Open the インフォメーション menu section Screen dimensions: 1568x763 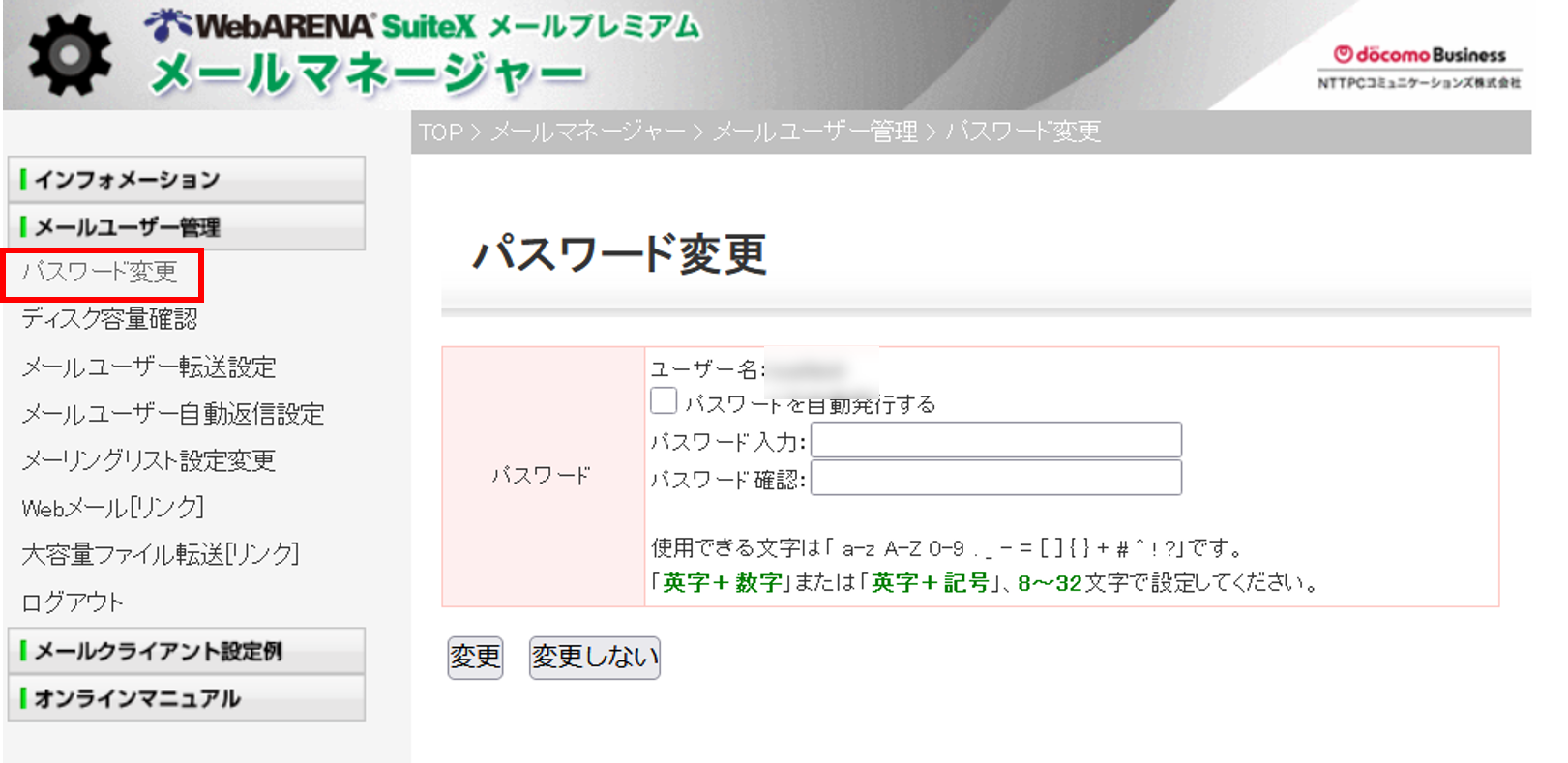[x=187, y=180]
